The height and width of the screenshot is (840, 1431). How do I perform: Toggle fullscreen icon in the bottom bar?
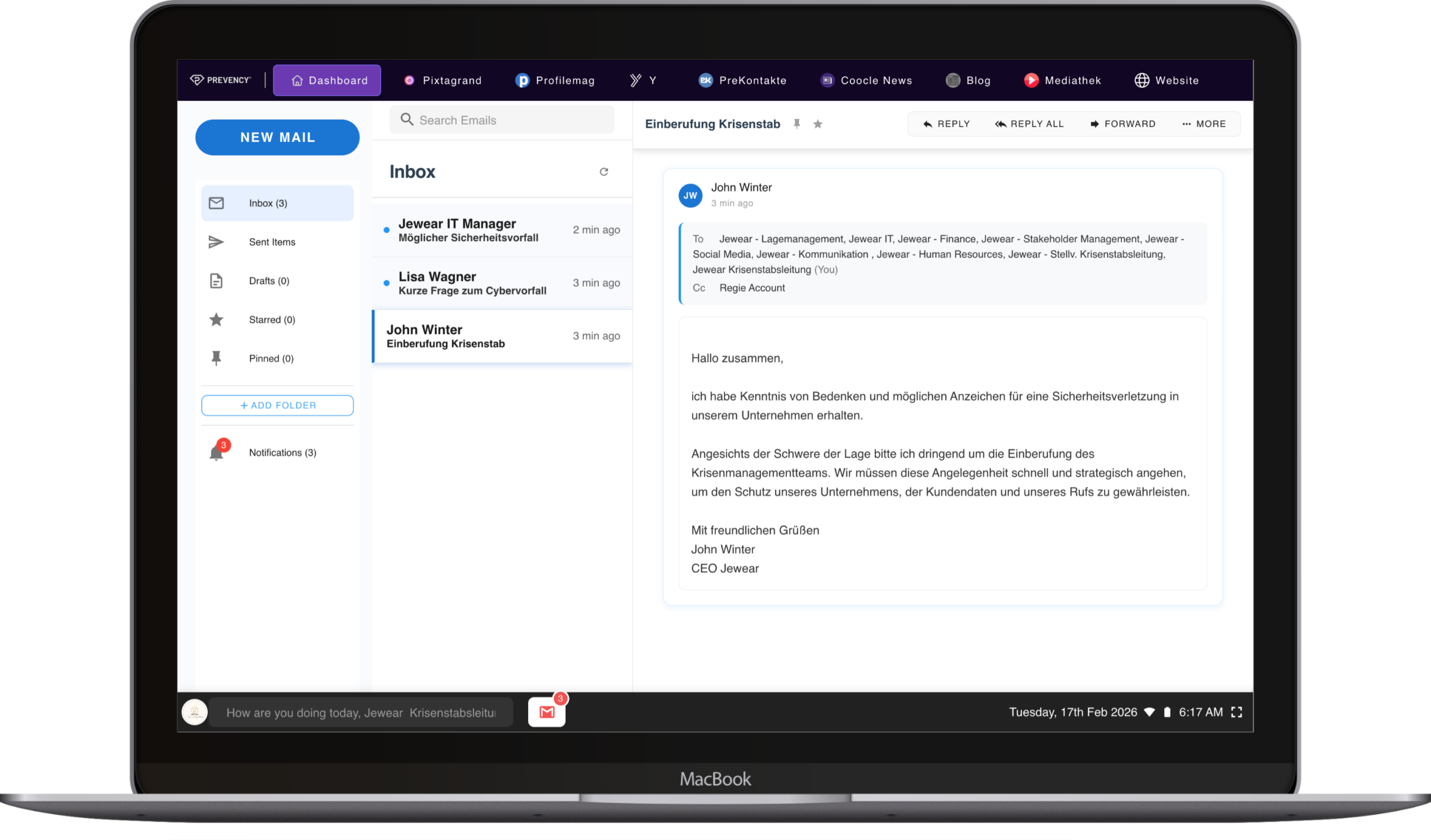point(1236,711)
